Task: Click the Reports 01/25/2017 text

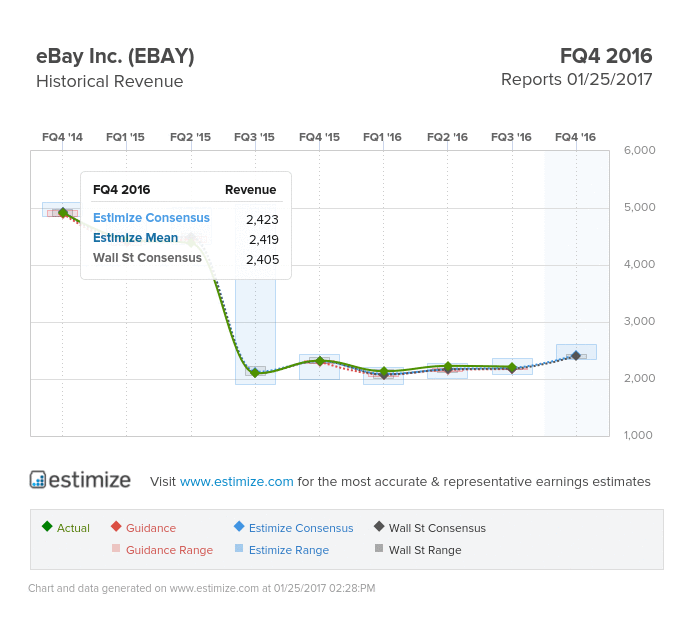Action: [577, 80]
